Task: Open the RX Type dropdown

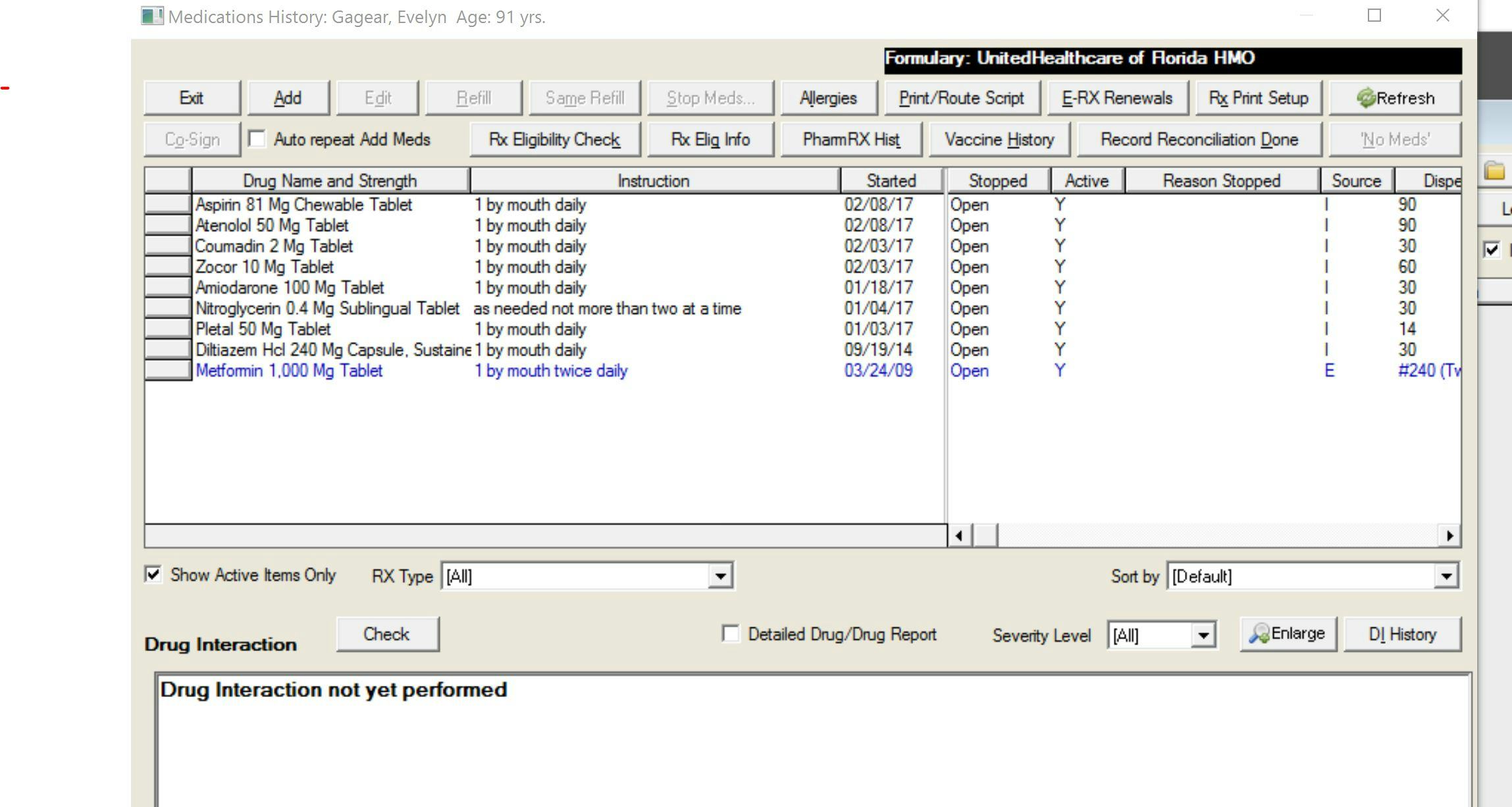Action: pos(719,575)
